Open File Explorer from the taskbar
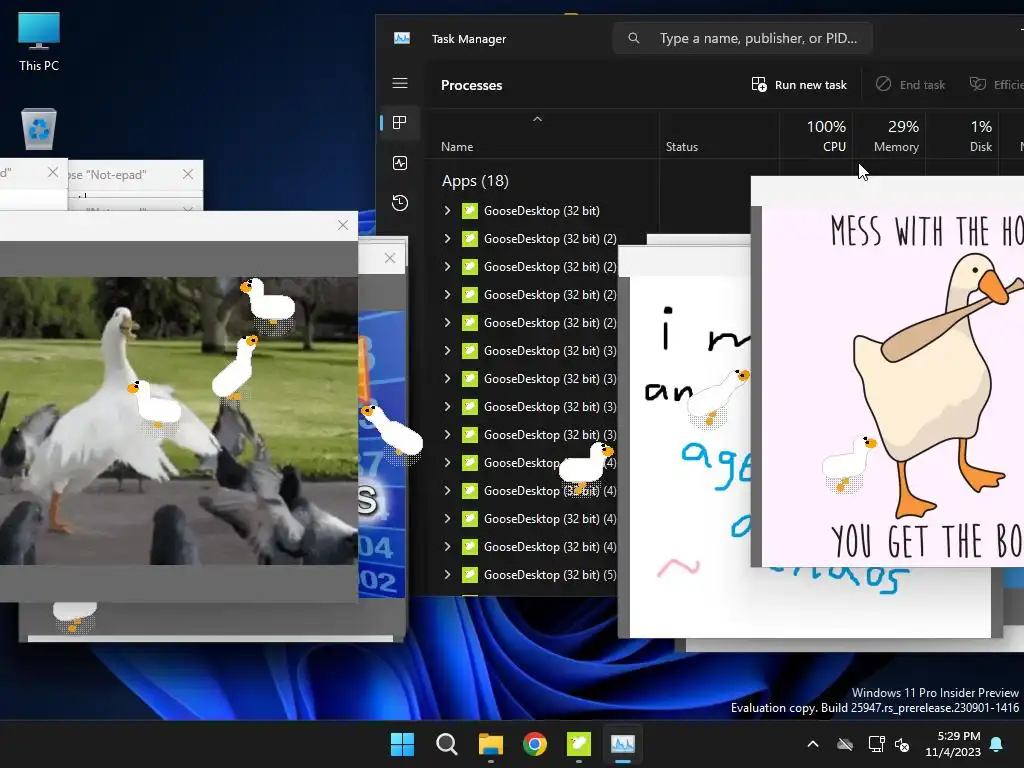Viewport: 1024px width, 768px height. (x=490, y=744)
